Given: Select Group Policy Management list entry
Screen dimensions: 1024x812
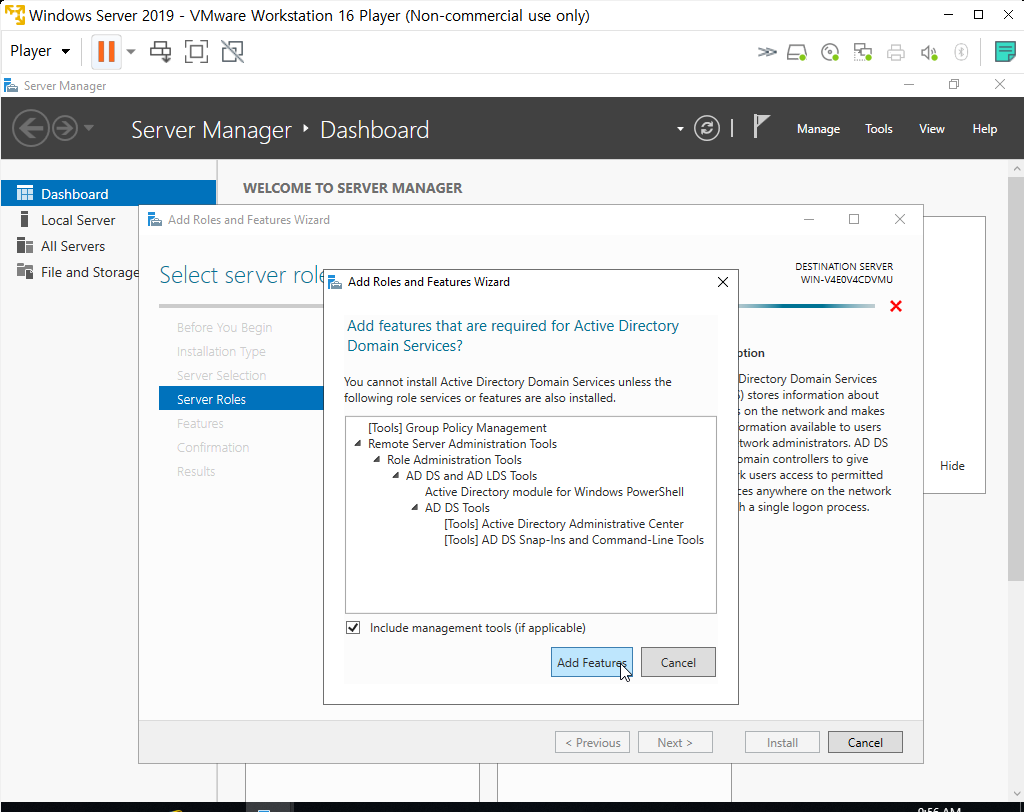Looking at the screenshot, I should tap(457, 428).
